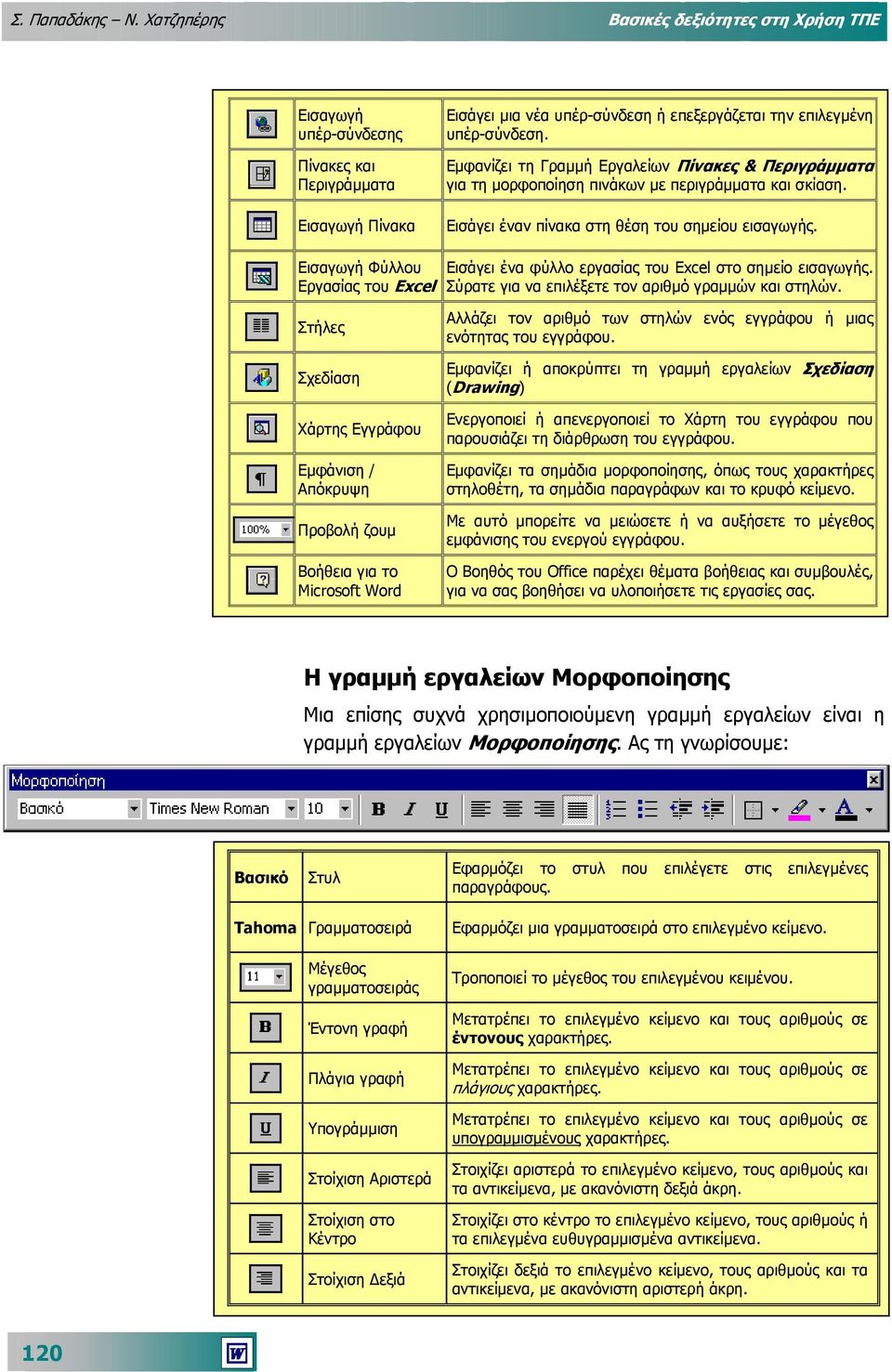Click the label Εισαγωγή Πίνακα
The width and height of the screenshot is (892, 1372).
(356, 226)
